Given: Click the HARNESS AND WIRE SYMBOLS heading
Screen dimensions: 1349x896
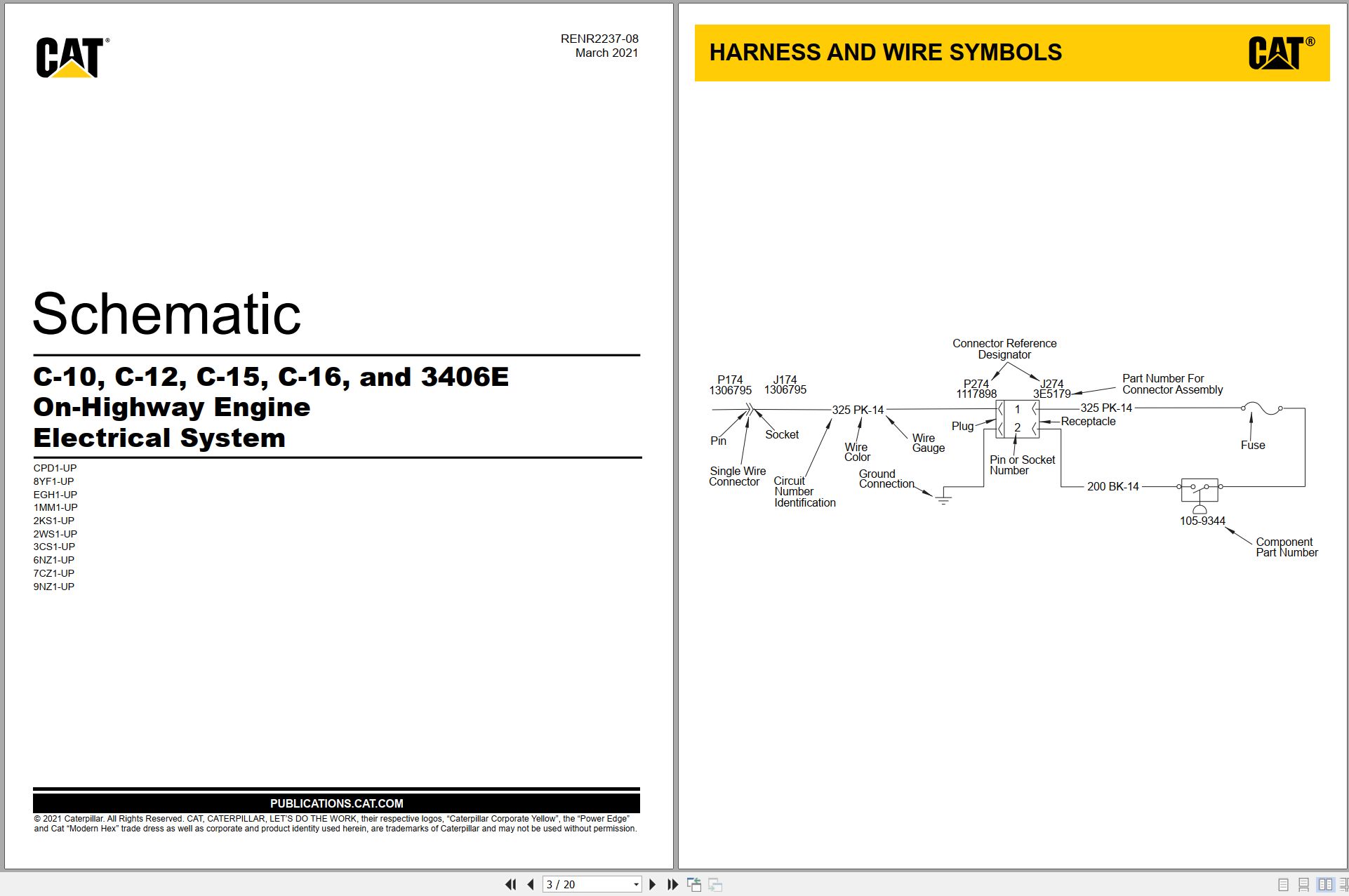Looking at the screenshot, I should pyautogui.click(x=885, y=52).
